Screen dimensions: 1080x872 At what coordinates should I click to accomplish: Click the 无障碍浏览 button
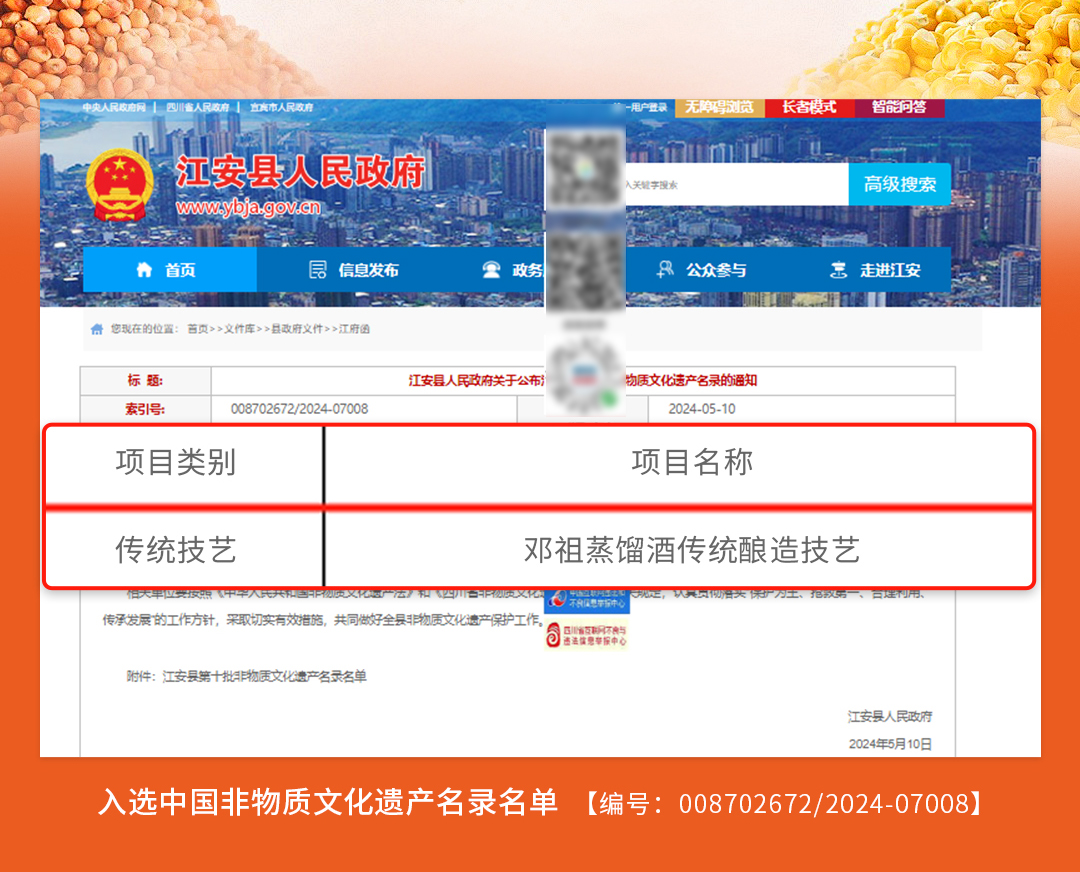coord(719,107)
